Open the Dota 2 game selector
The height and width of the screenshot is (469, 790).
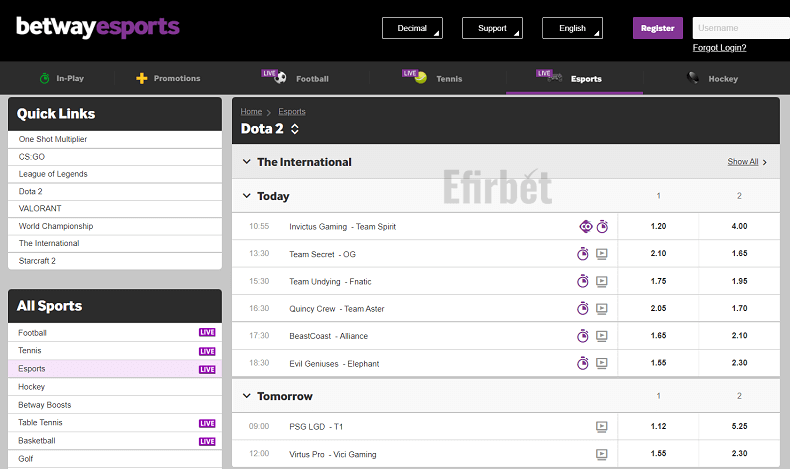click(295, 129)
